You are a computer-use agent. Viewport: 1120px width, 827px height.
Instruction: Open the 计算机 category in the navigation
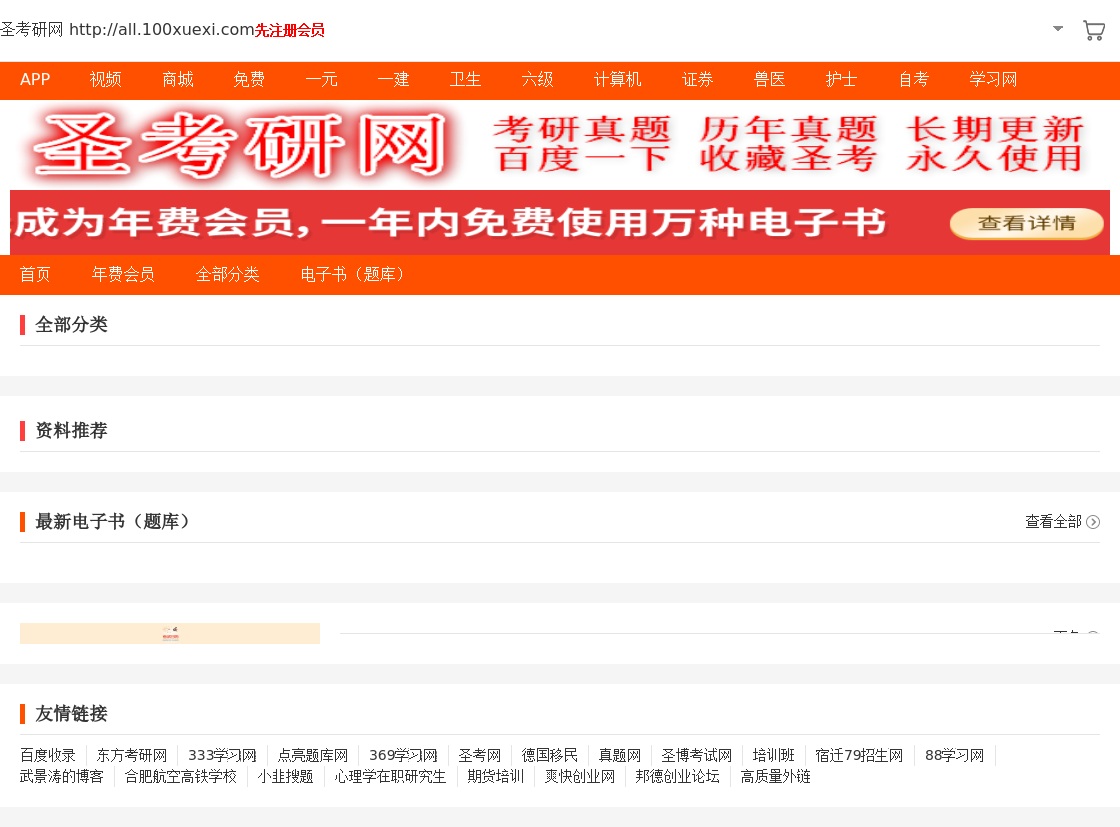click(618, 80)
